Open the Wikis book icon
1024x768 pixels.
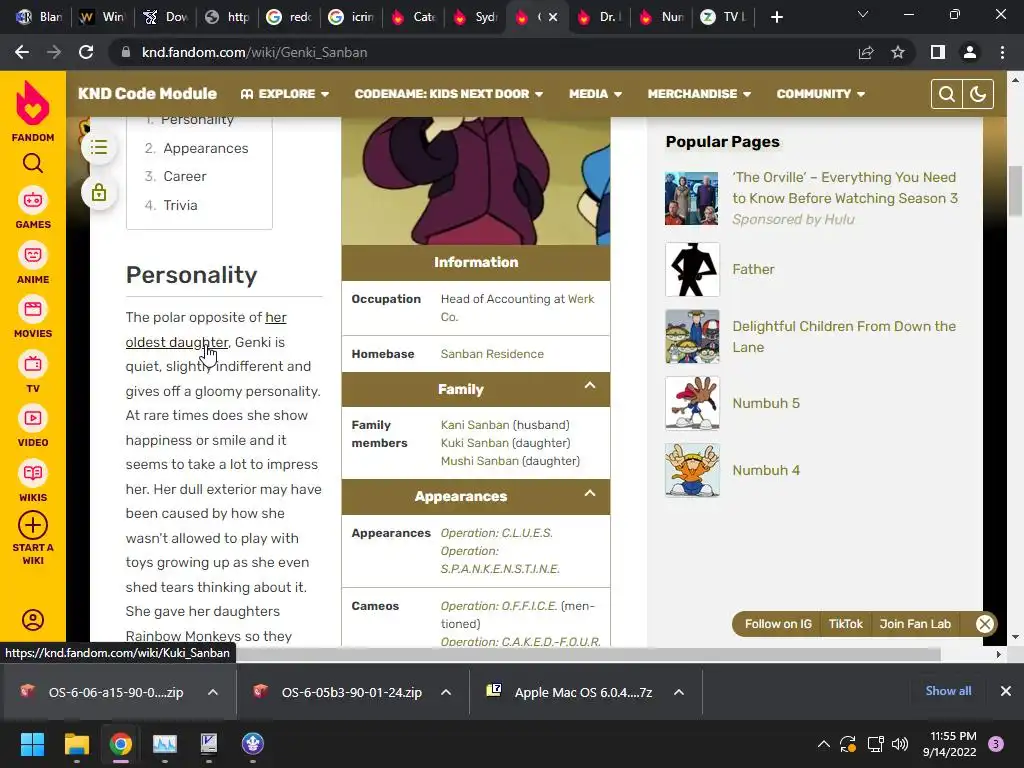point(33,473)
